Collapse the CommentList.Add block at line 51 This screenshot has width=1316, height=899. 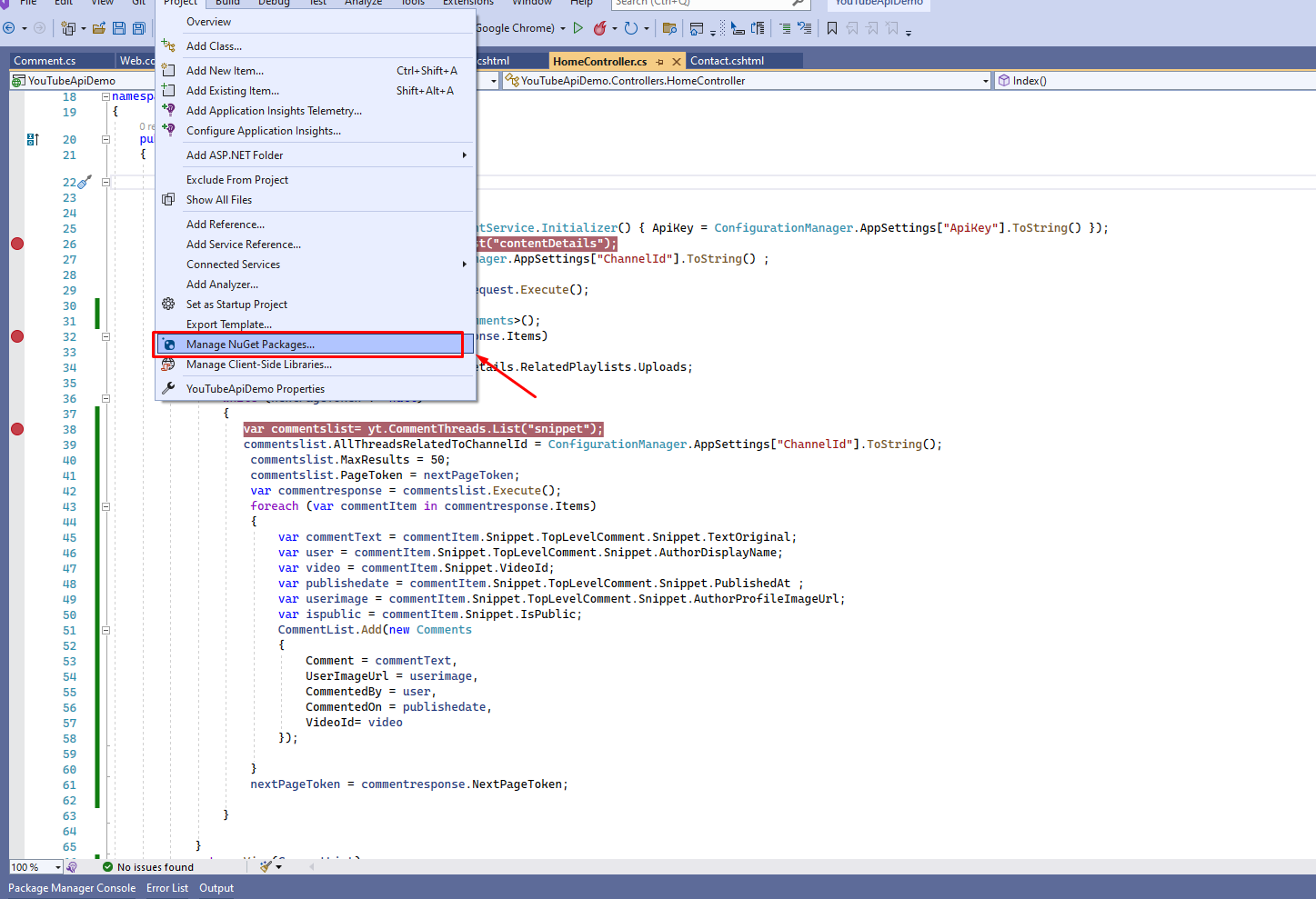[105, 630]
